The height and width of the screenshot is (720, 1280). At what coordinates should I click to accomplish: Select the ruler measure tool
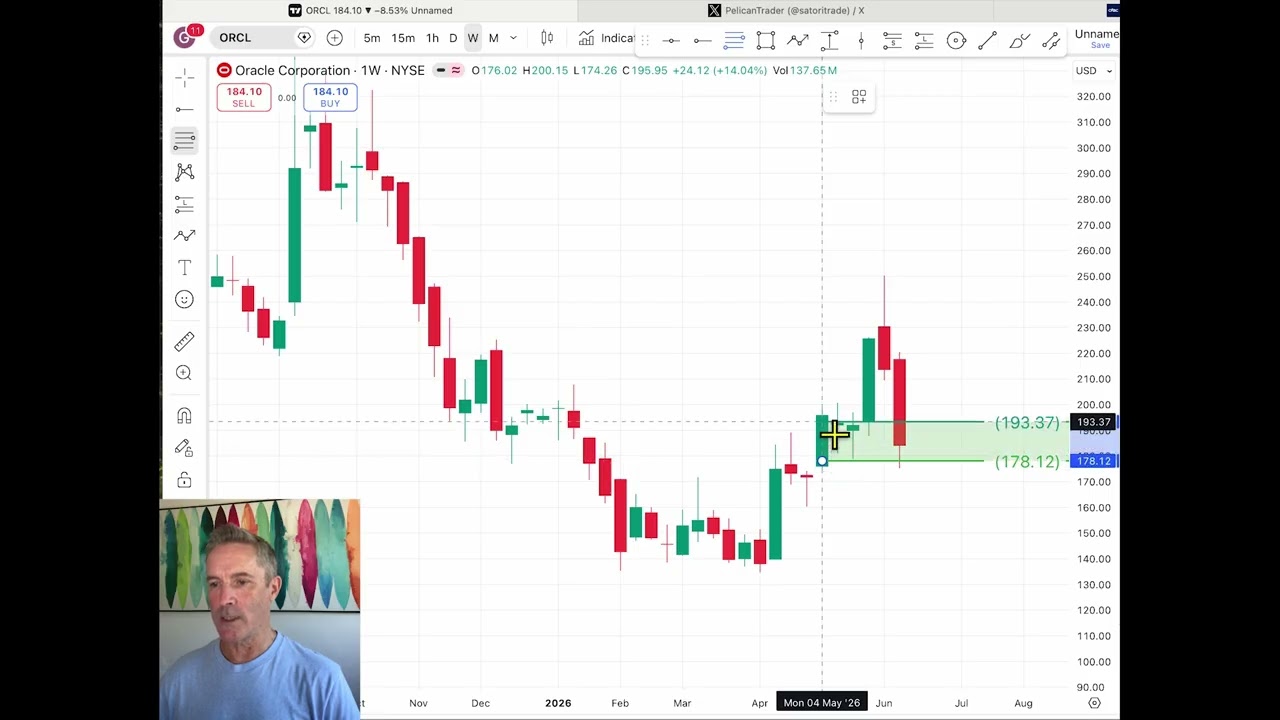pos(184,342)
